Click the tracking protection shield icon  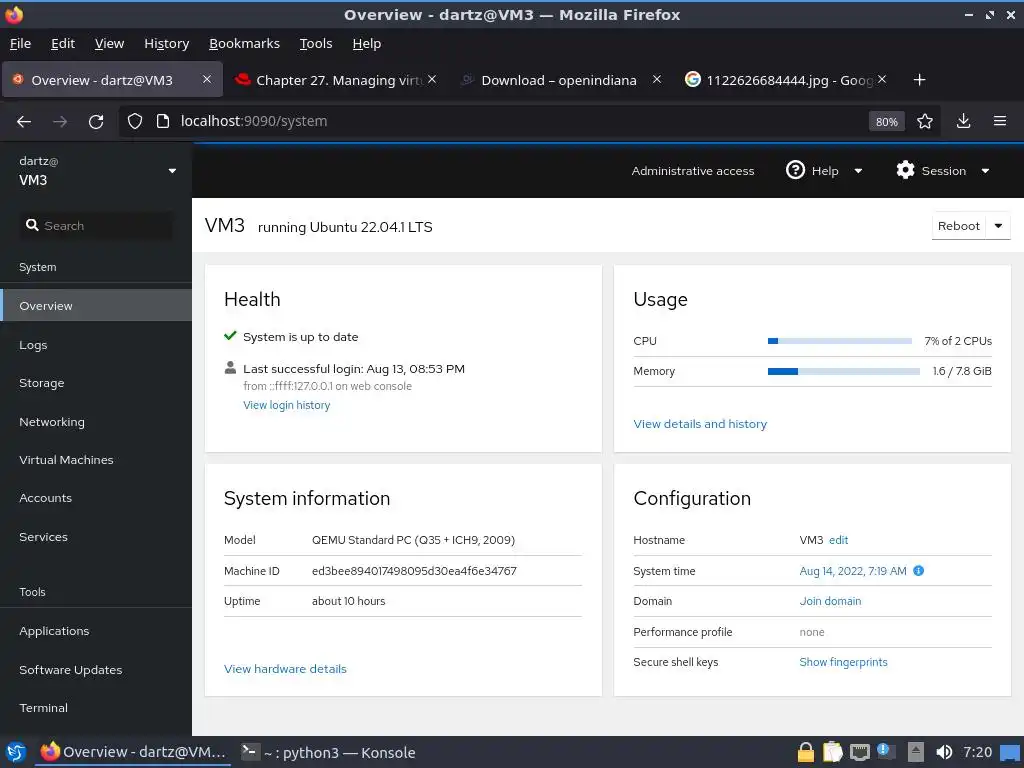pyautogui.click(x=135, y=121)
